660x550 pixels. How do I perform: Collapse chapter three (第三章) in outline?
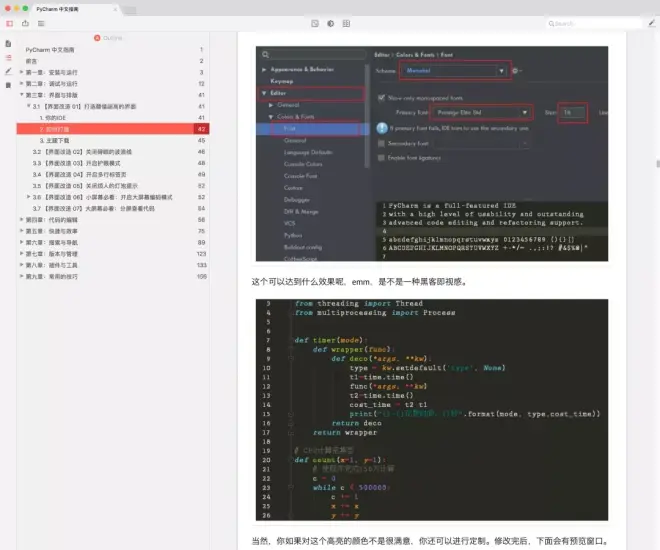tap(21, 95)
